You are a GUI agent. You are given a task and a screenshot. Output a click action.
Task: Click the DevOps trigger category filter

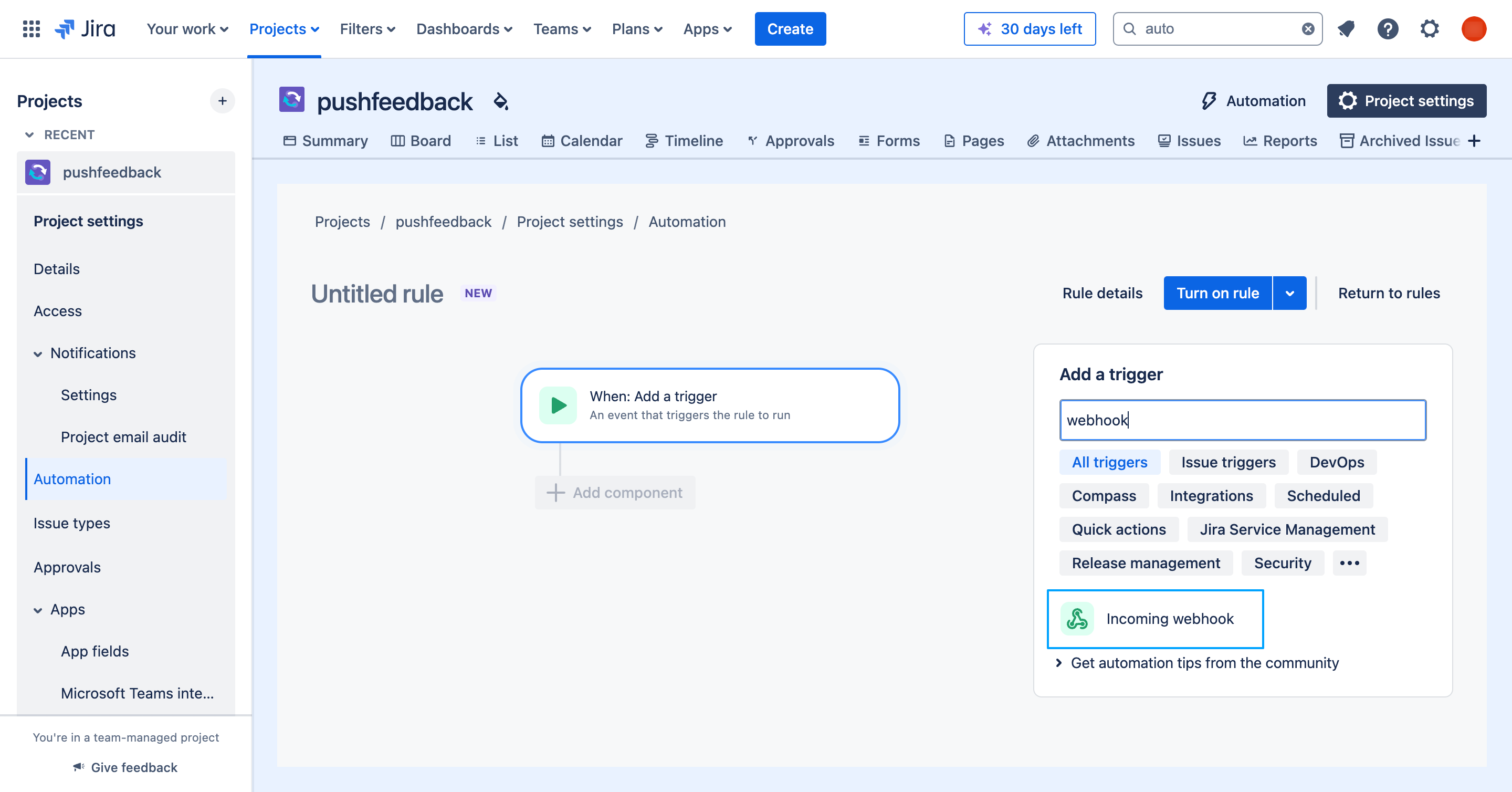tap(1337, 462)
